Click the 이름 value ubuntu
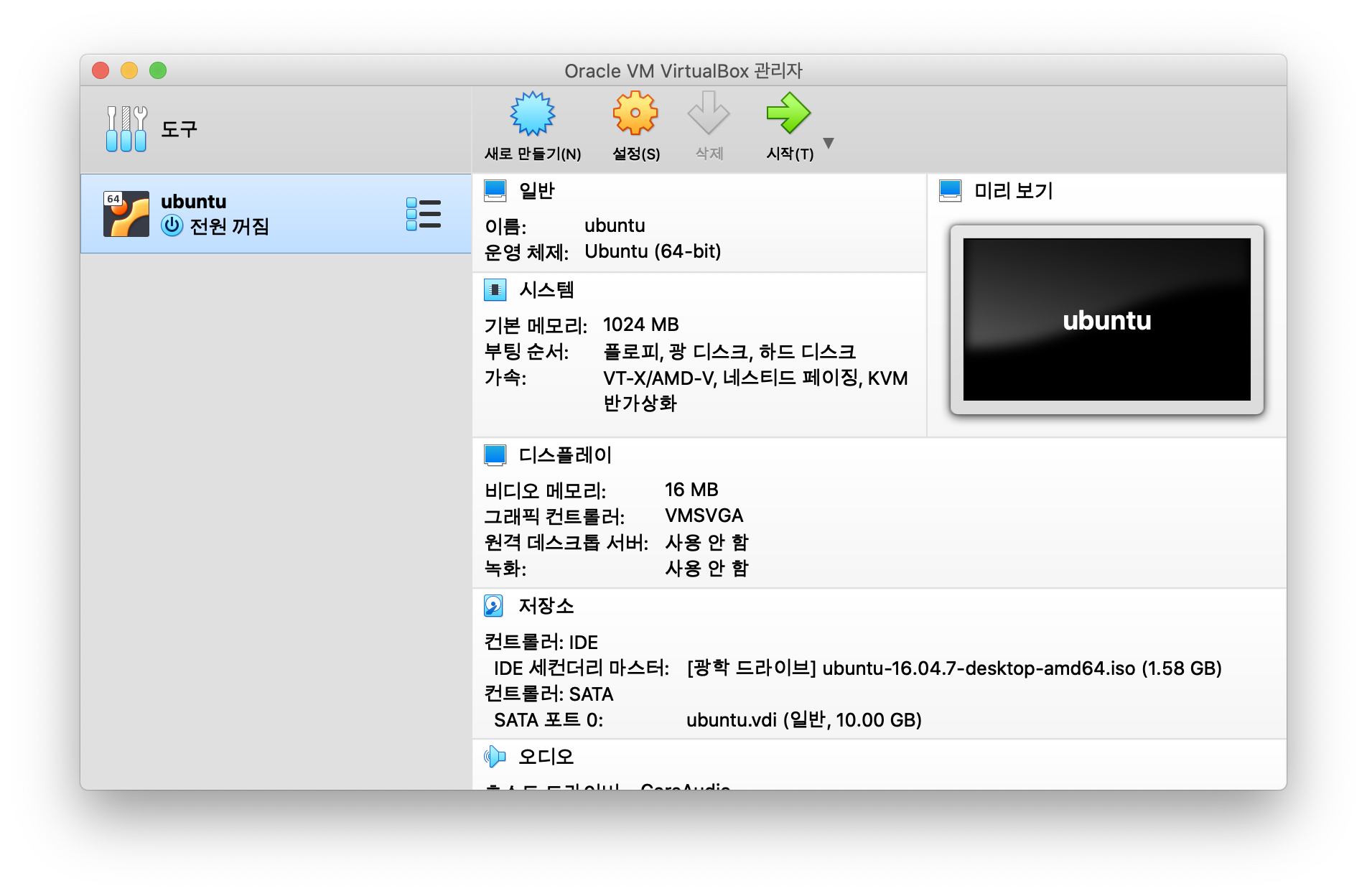Image resolution: width=1367 pixels, height=896 pixels. [615, 225]
